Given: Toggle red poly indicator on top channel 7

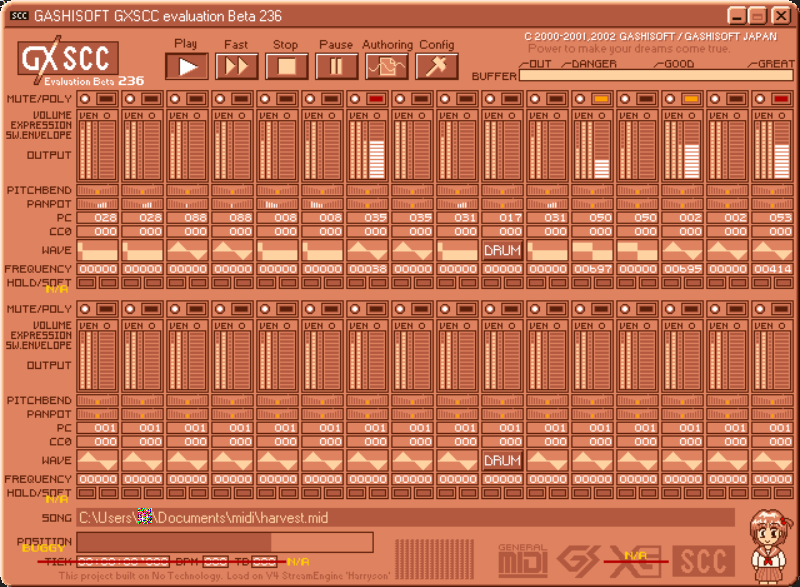Looking at the screenshot, I should [376, 99].
